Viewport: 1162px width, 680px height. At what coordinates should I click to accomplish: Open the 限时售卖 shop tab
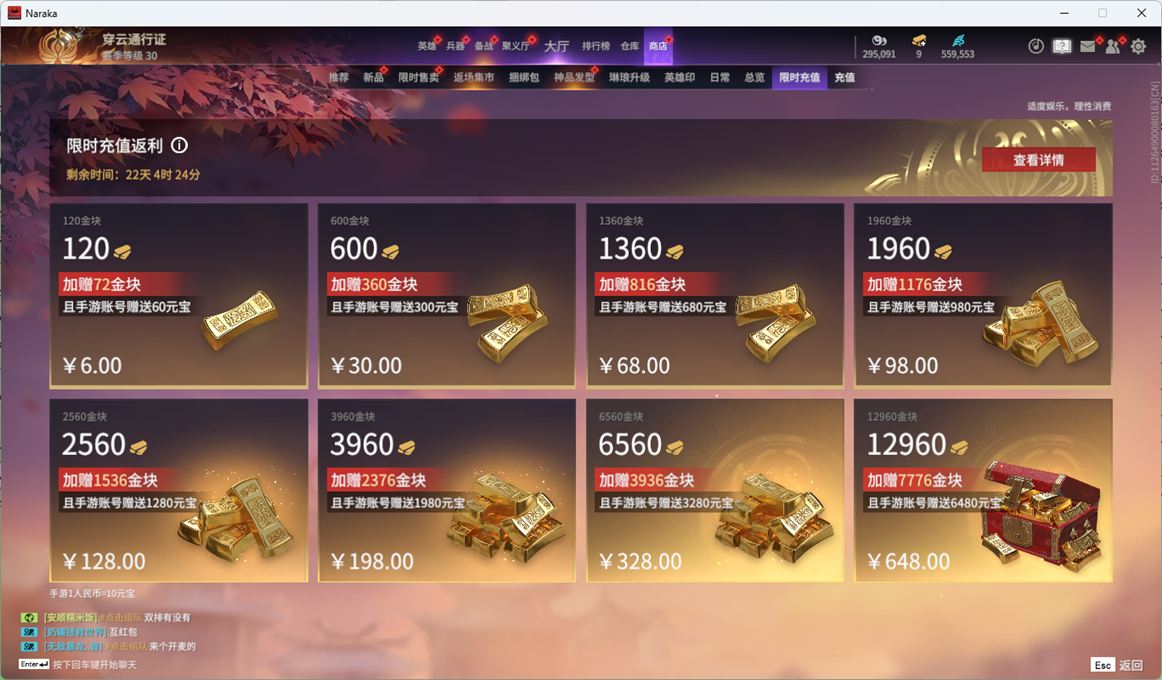(x=419, y=77)
